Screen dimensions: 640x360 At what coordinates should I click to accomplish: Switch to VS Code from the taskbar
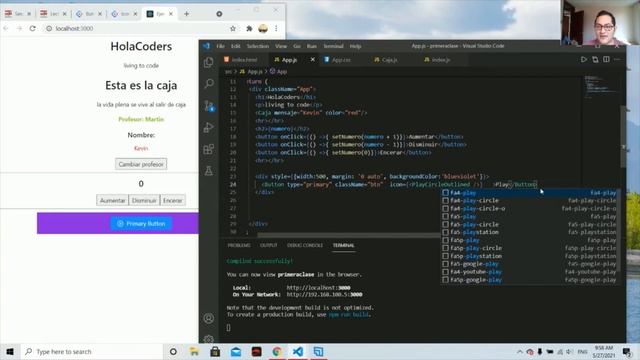[x=298, y=351]
